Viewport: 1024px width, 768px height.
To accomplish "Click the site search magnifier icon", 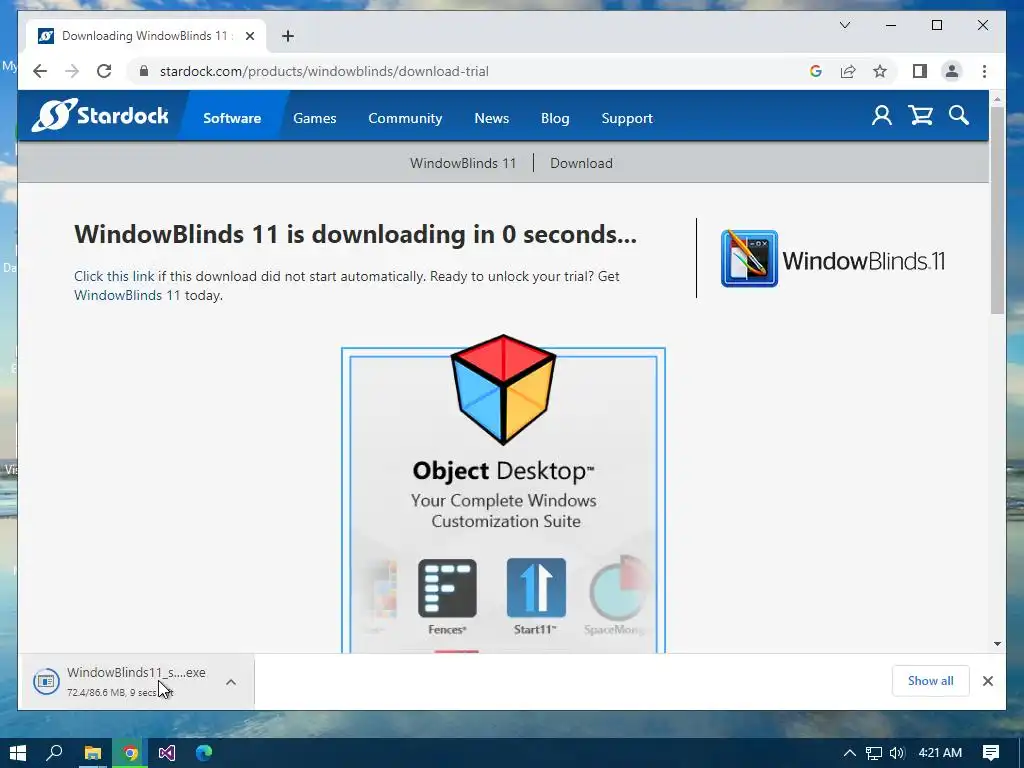I will (959, 116).
